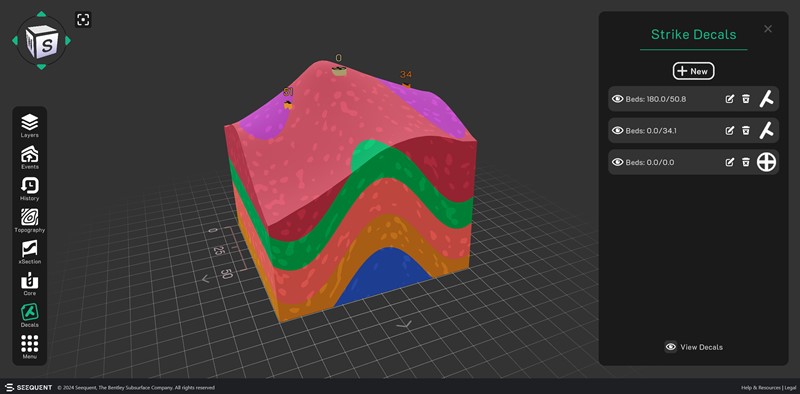This screenshot has height=394, width=800.
Task: Click the orientation cube S face
Action: click(47, 46)
